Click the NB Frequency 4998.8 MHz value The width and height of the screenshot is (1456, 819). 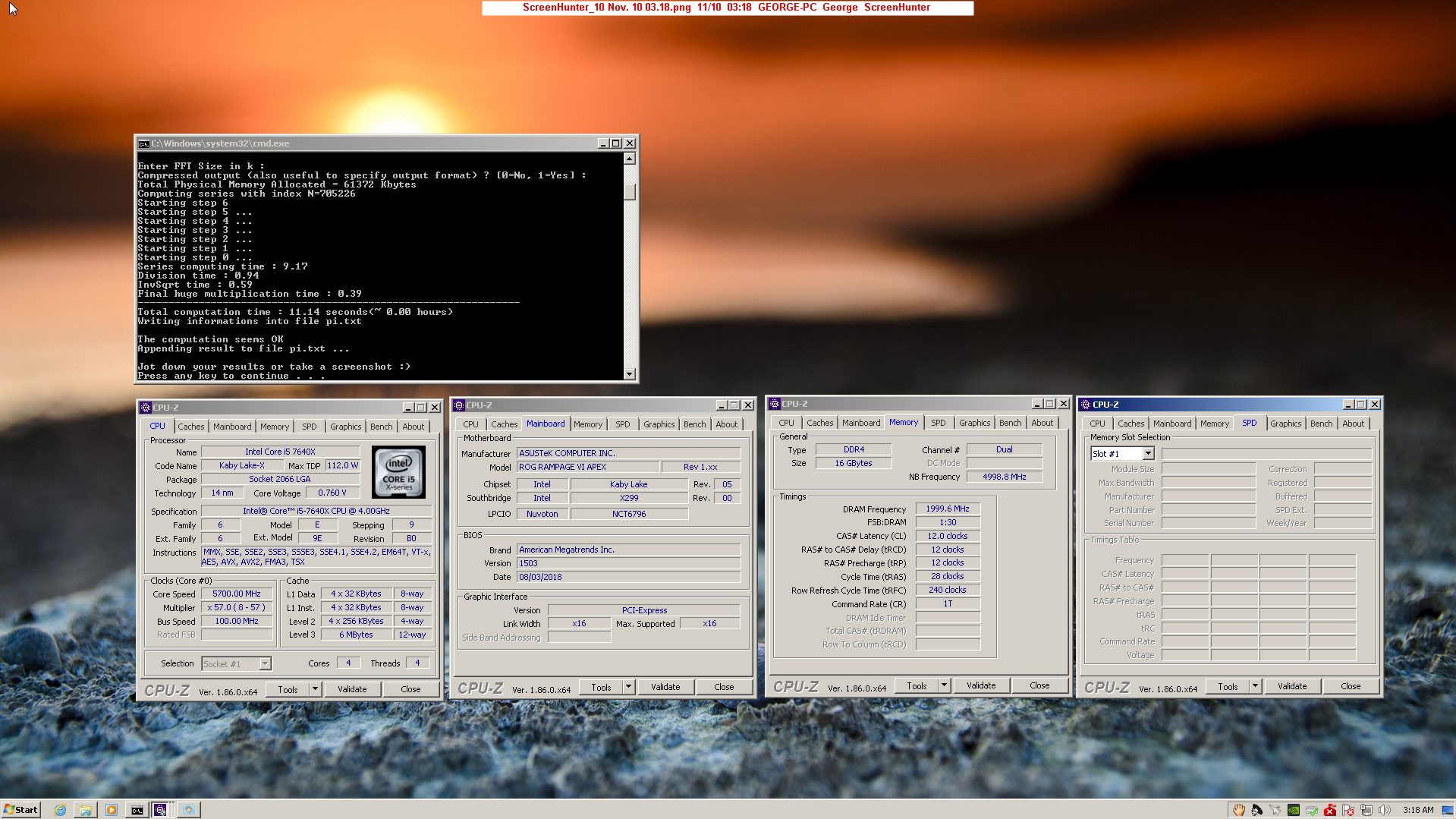1004,477
